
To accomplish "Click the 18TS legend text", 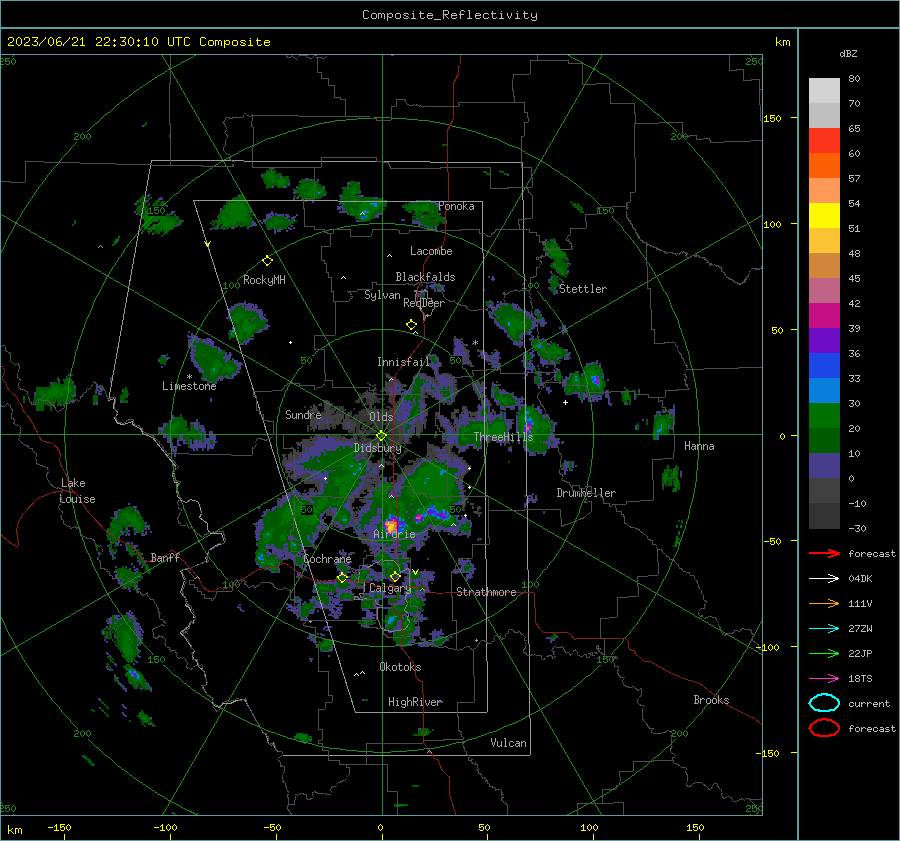I will (860, 679).
